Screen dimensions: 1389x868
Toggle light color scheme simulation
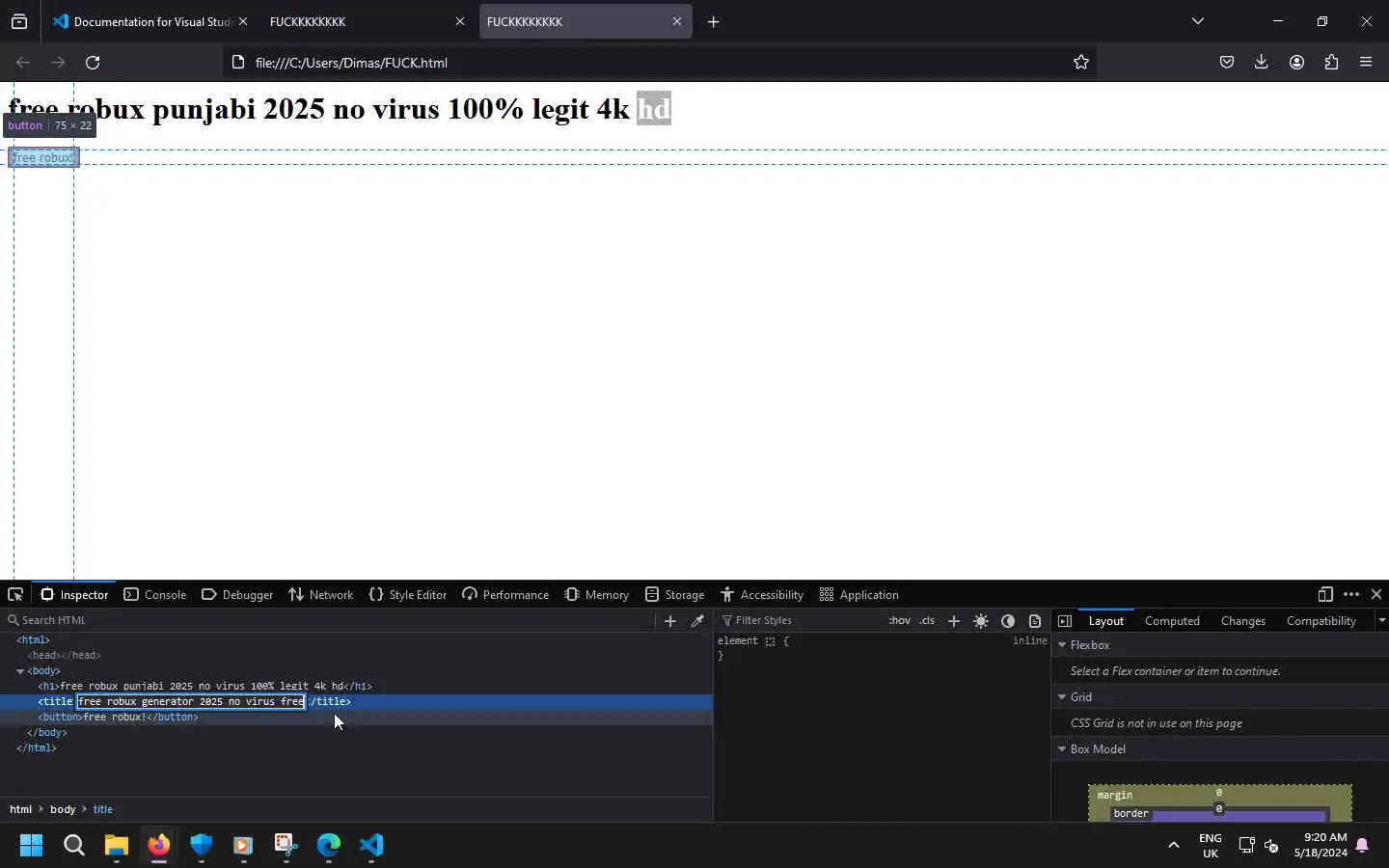pyautogui.click(x=981, y=621)
